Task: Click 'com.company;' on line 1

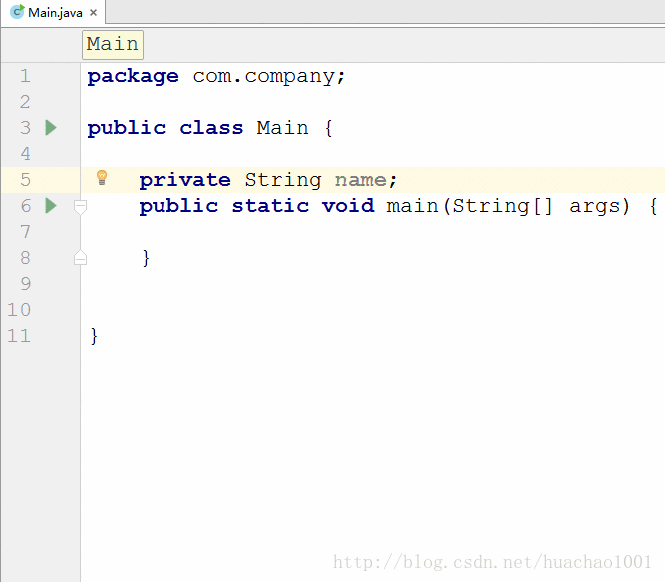Action: tap(269, 77)
